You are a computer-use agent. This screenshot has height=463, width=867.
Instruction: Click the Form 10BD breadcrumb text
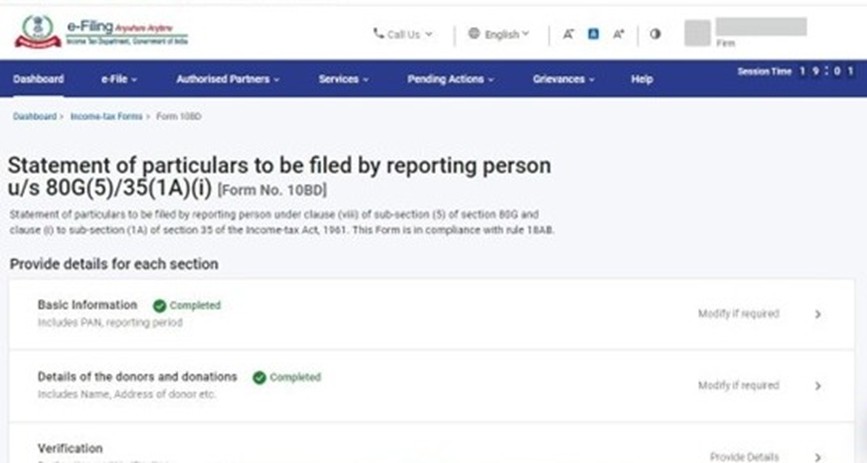coord(179,116)
